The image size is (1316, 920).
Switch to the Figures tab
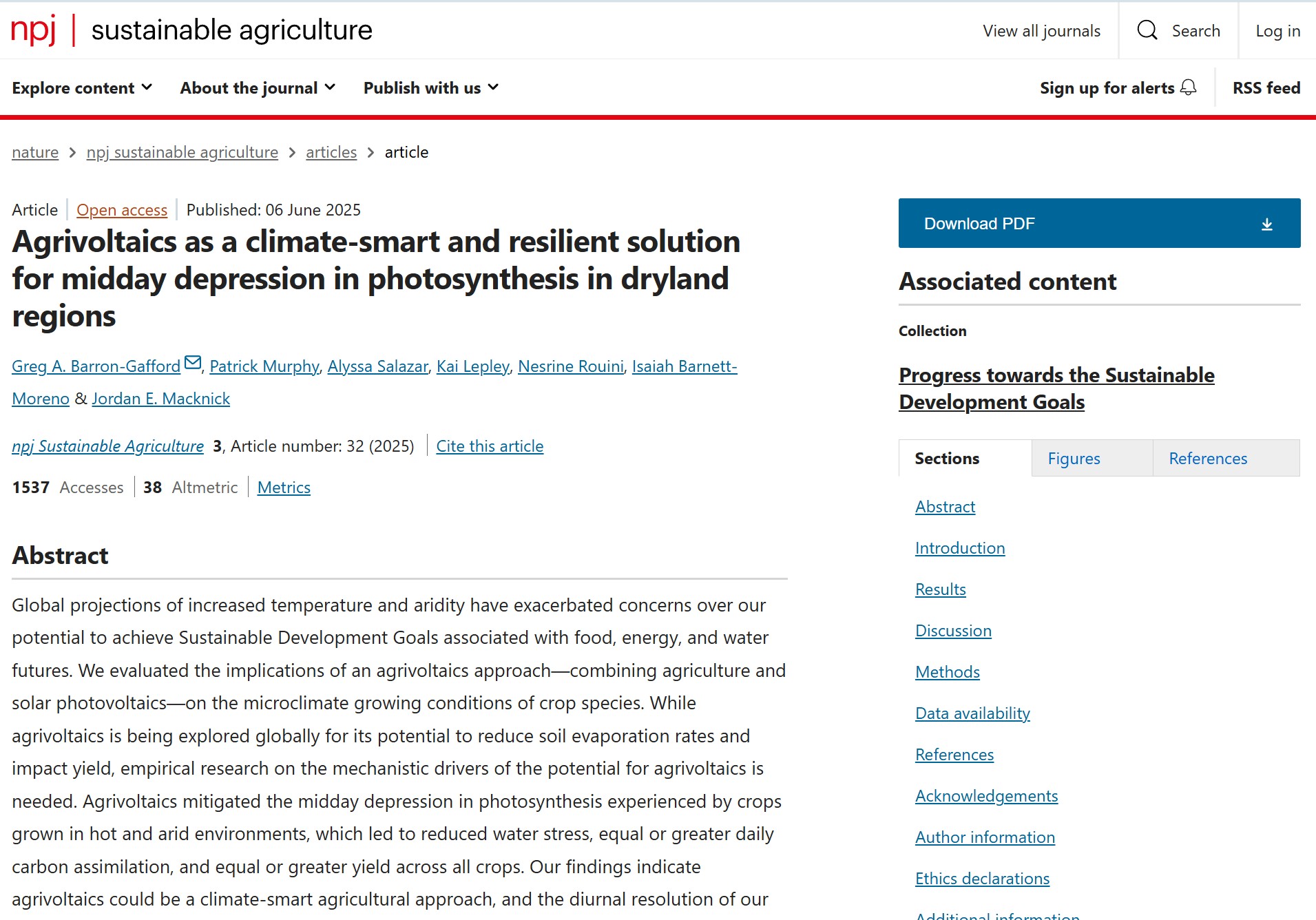tap(1073, 458)
